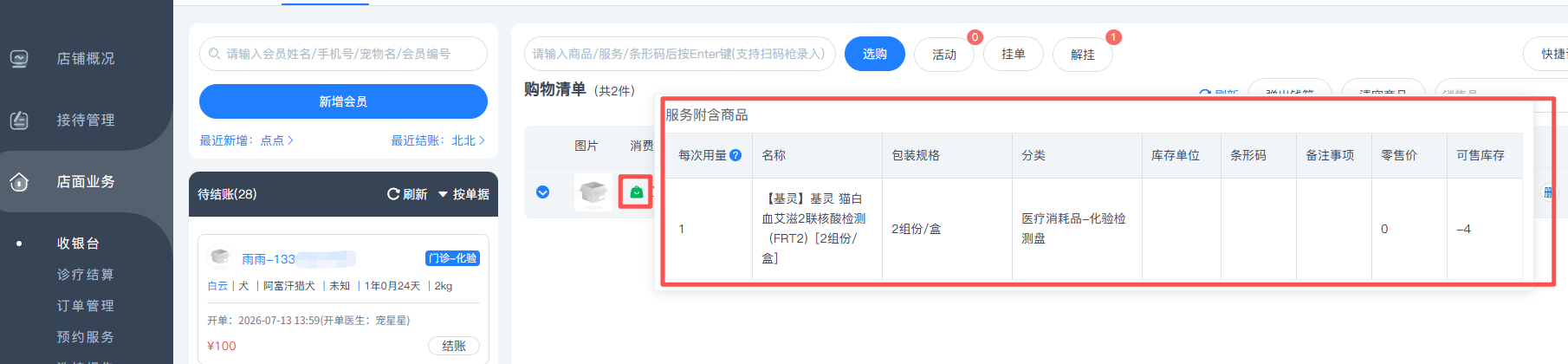Click the green service-attached-goods bag icon
1568x364 pixels.
click(637, 192)
